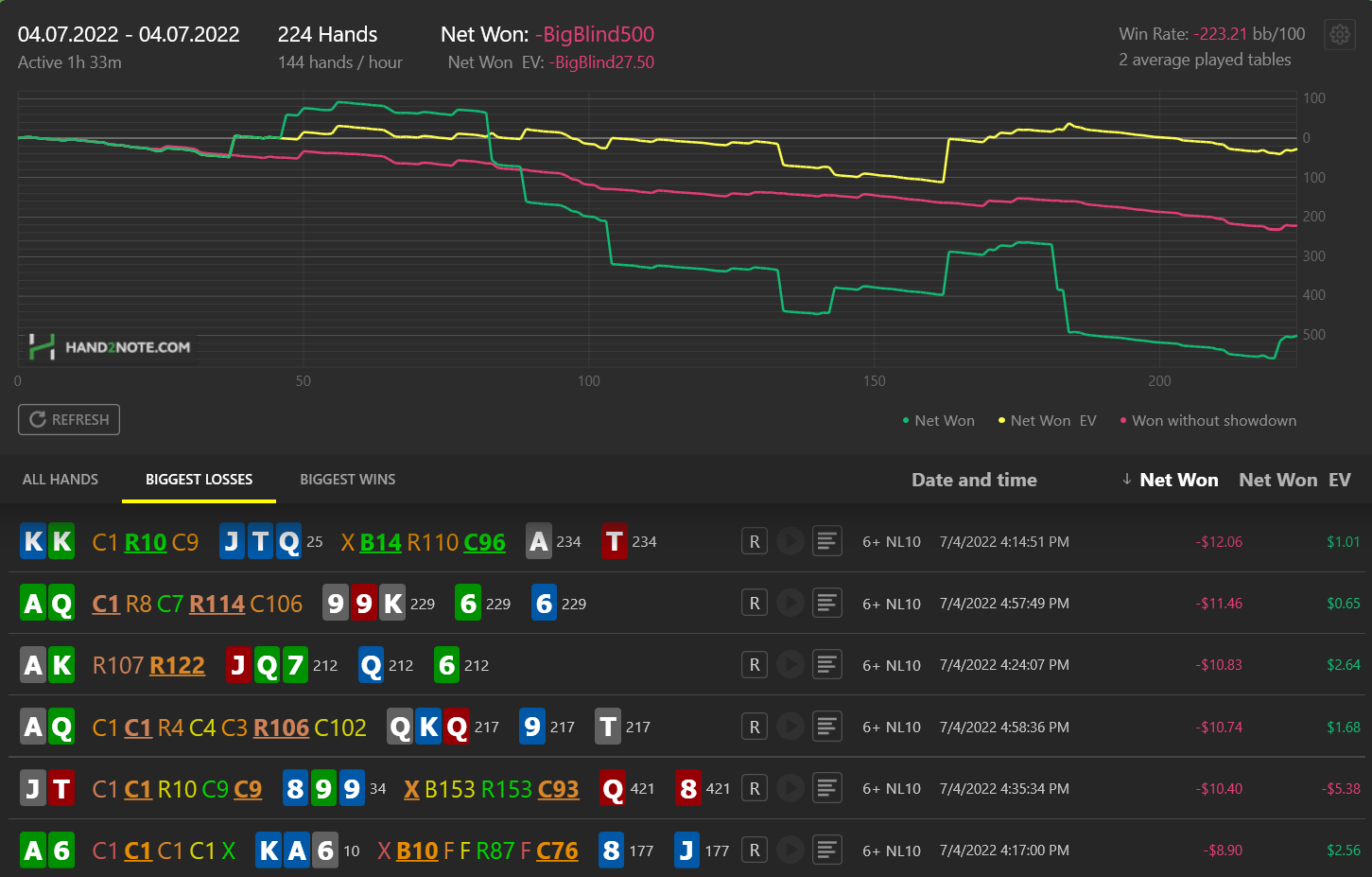
Task: Click the R icon on the JT hand row
Action: [755, 788]
